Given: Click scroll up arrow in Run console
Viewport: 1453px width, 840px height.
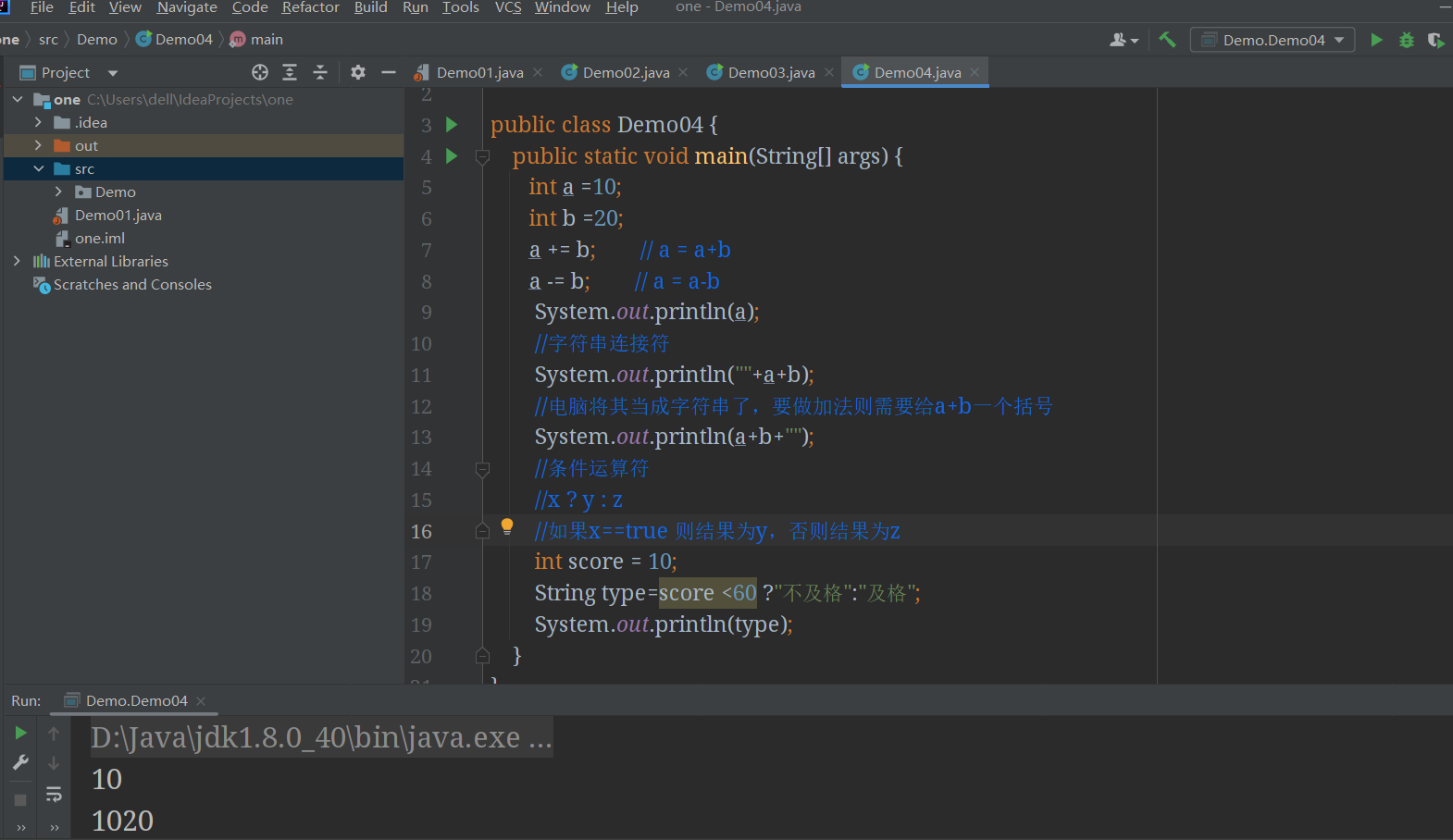Looking at the screenshot, I should click(54, 733).
